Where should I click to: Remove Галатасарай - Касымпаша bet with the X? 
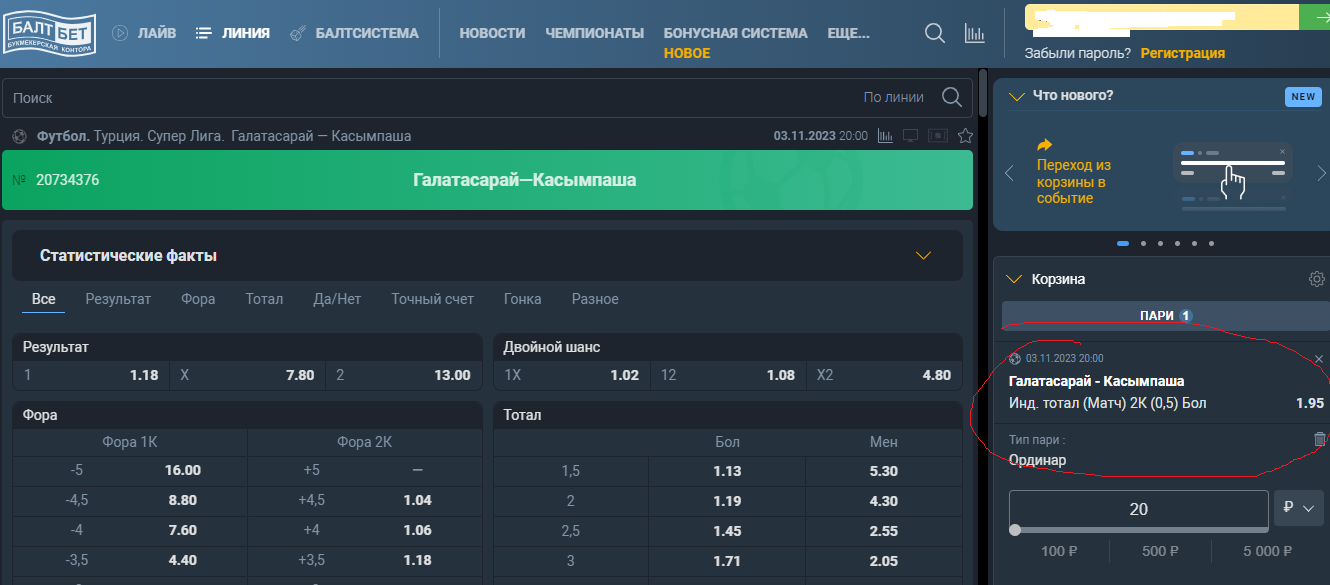[1318, 359]
